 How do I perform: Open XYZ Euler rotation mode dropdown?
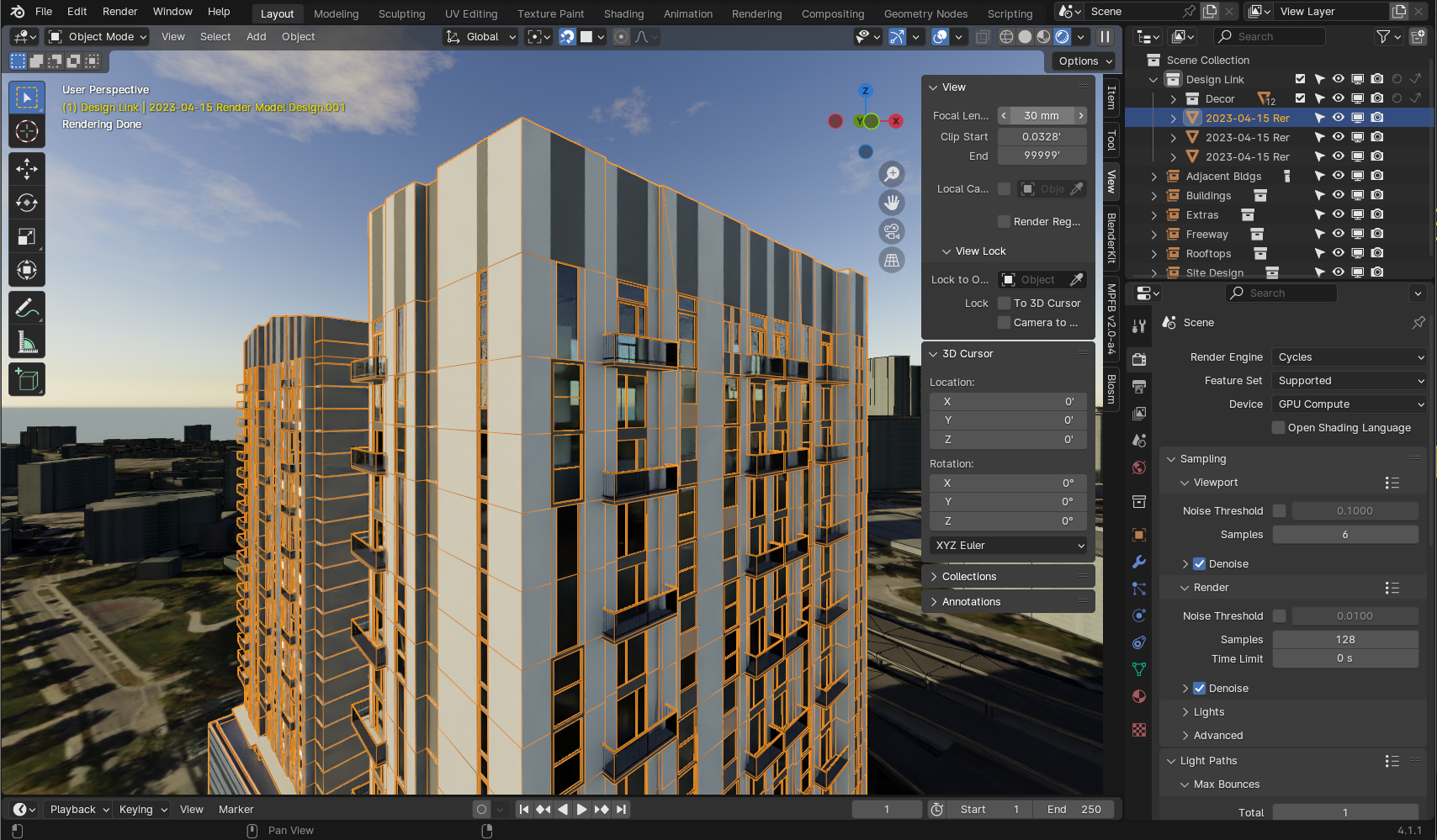[1008, 546]
